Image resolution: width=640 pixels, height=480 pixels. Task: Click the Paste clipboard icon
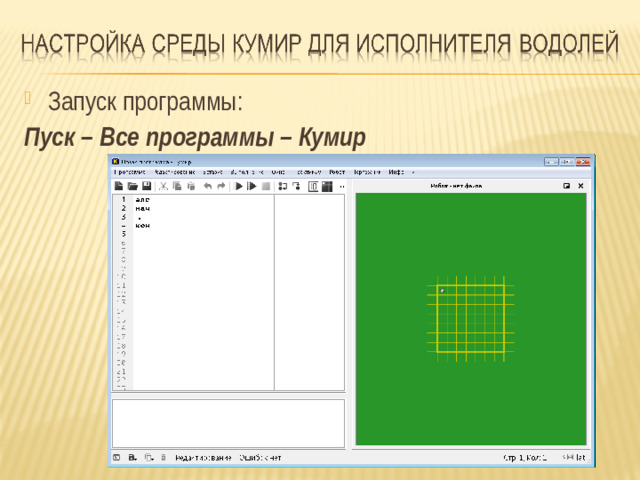[x=191, y=186]
